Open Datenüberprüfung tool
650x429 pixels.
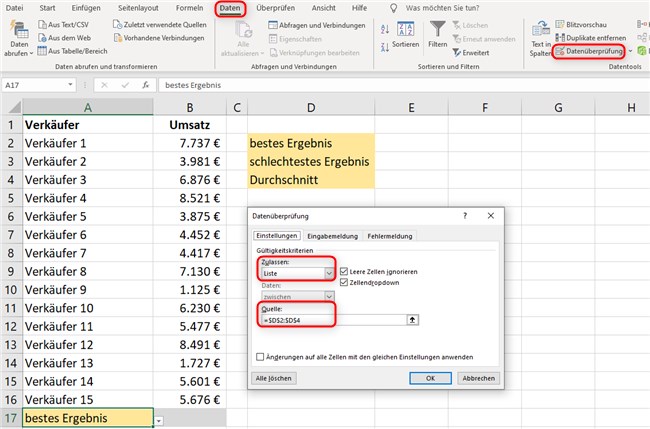(589, 51)
